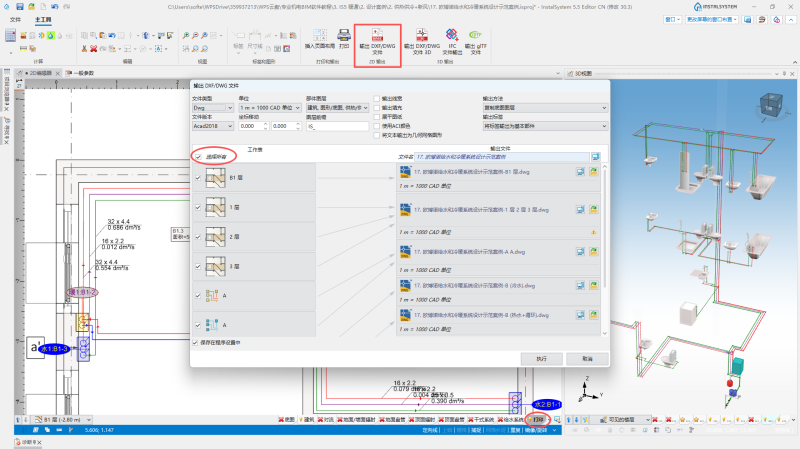800x449 pixels.
Task: Click the browse icon beside the file name field
Action: pos(595,157)
